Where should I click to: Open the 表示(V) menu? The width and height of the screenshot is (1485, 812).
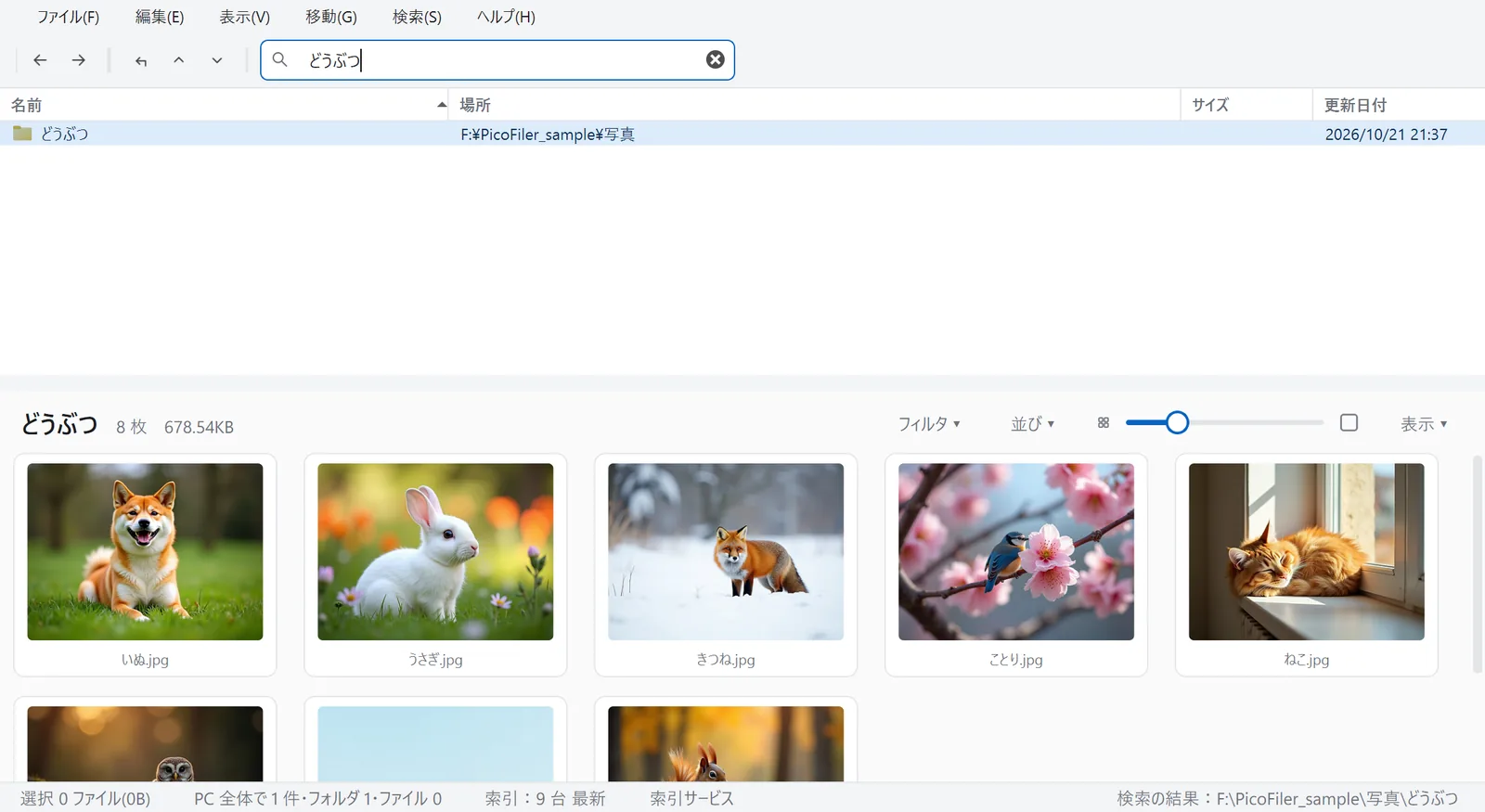point(245,17)
